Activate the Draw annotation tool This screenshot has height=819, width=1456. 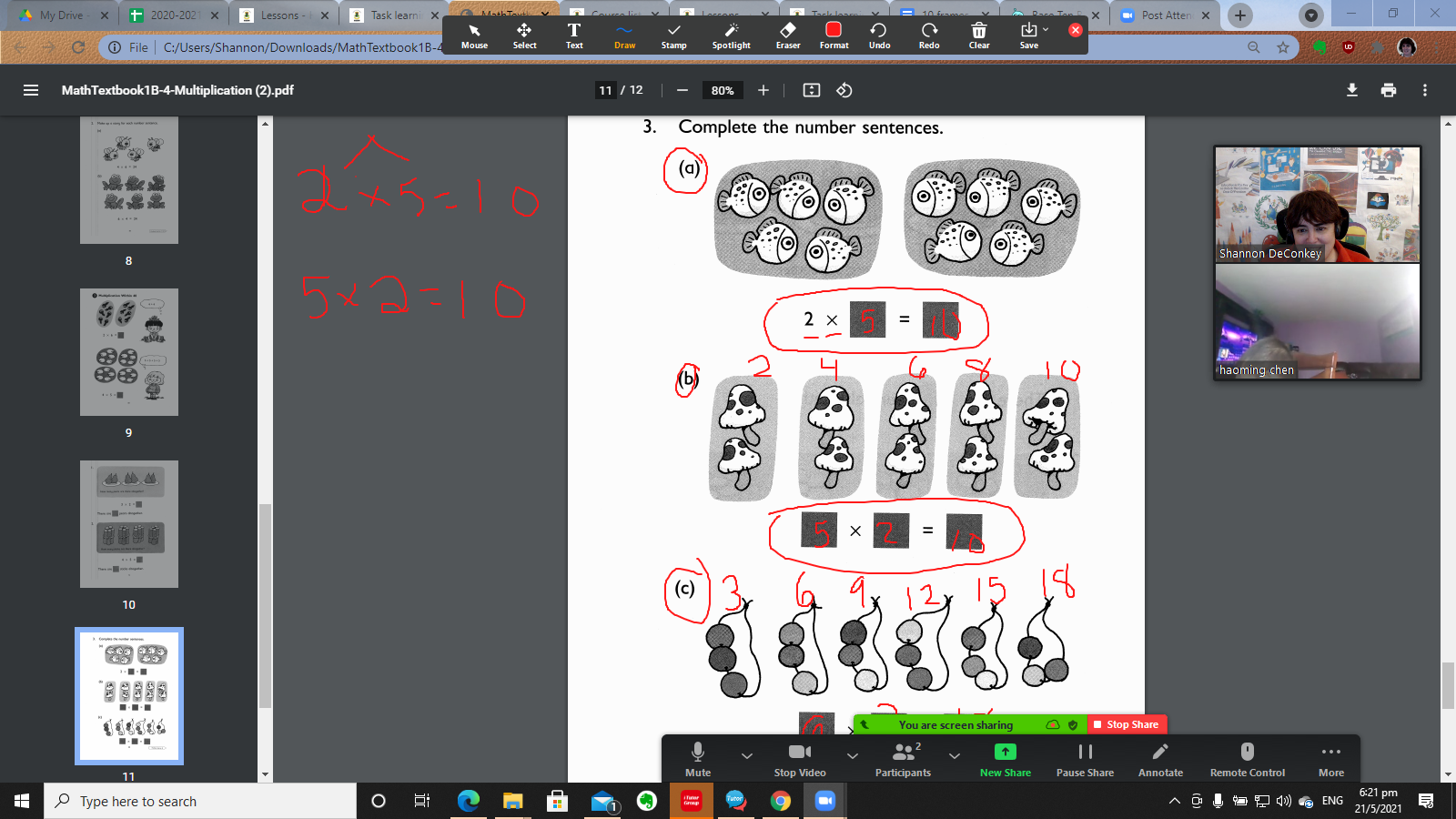click(x=624, y=35)
